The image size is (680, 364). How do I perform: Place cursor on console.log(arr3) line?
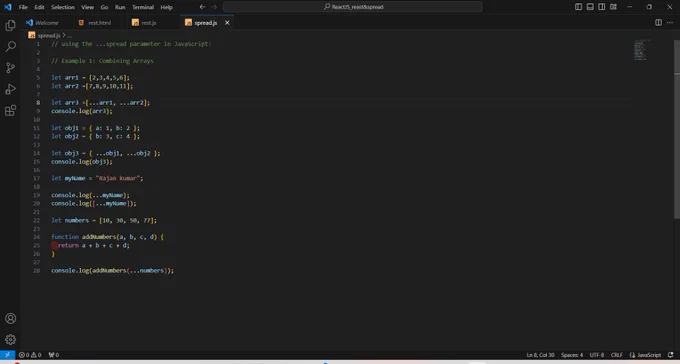pyautogui.click(x=82, y=111)
